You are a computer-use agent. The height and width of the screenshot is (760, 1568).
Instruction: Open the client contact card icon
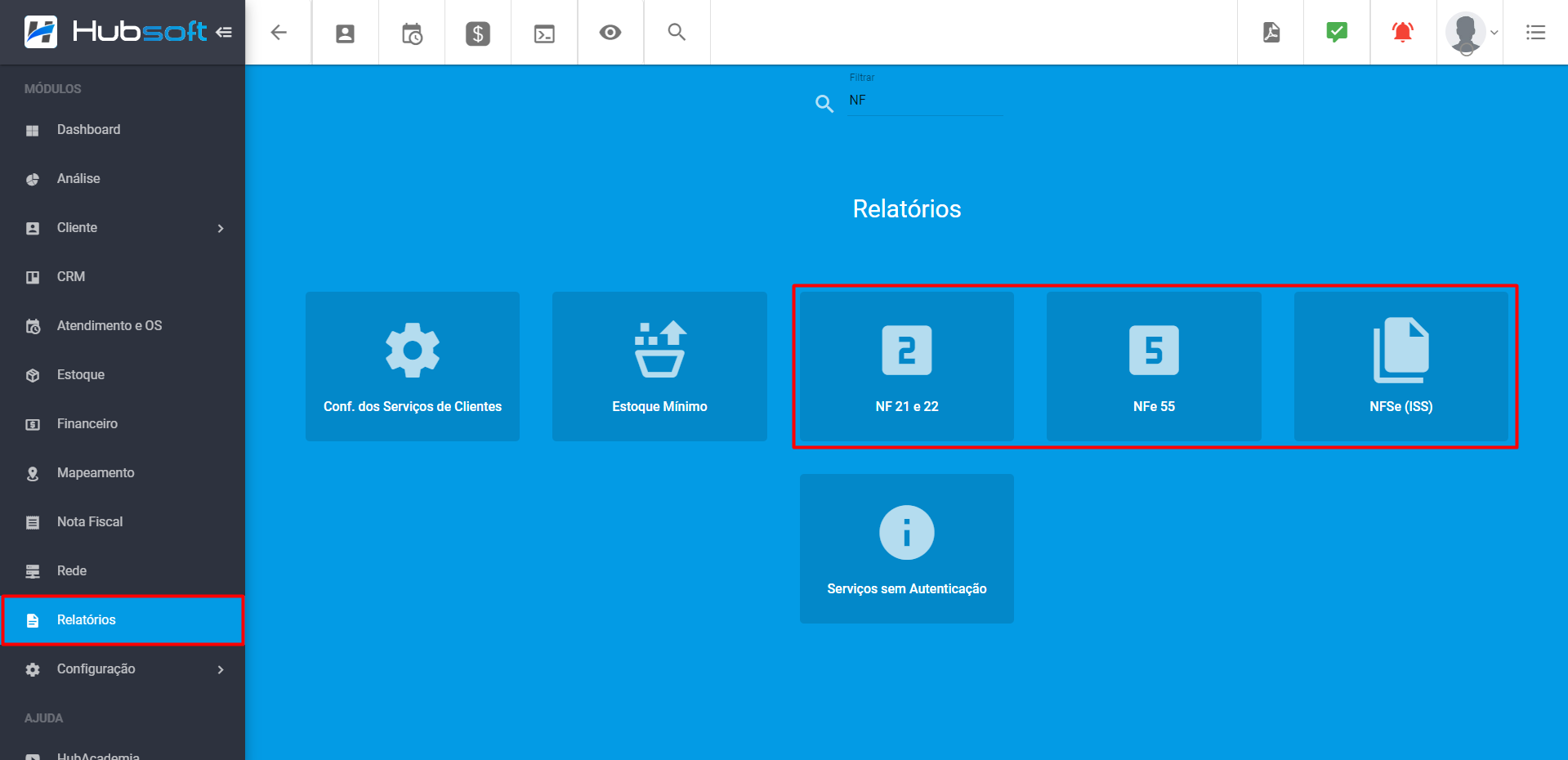[346, 34]
